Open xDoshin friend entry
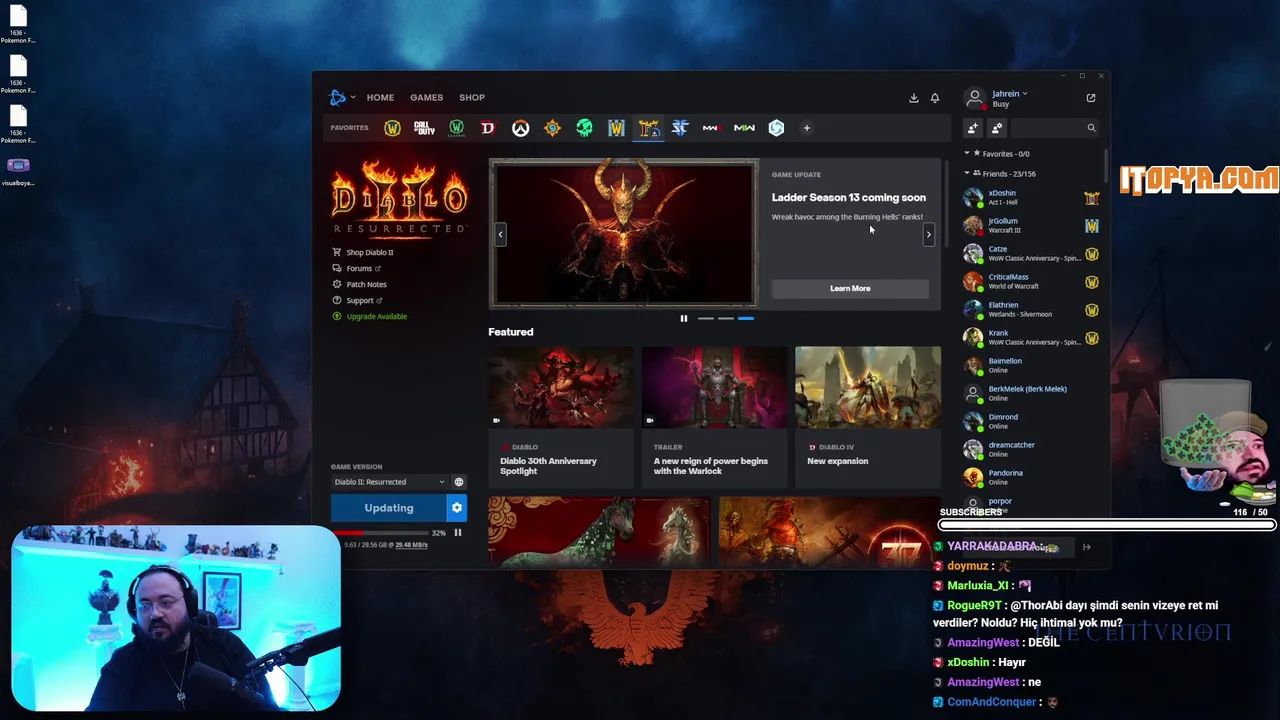Viewport: 1280px width, 720px height. [1031, 197]
